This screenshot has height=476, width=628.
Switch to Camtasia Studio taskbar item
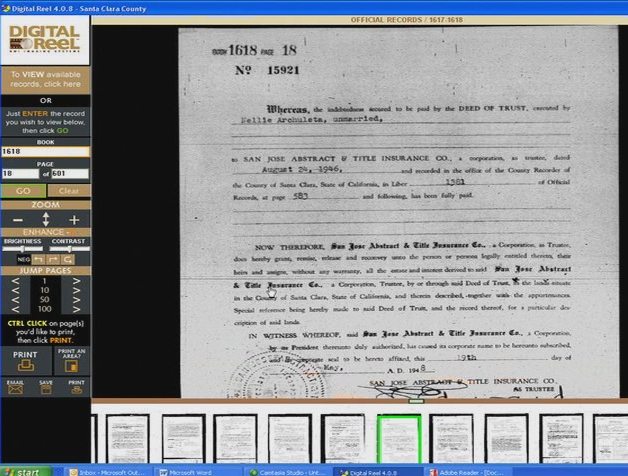(288, 472)
